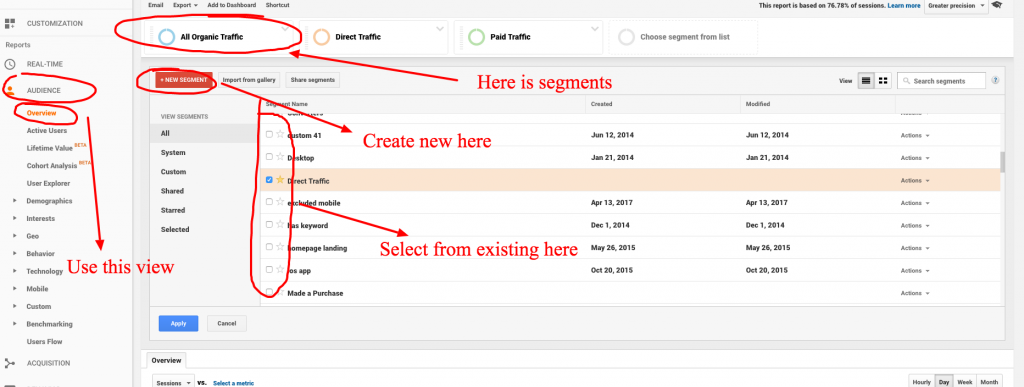The image size is (1024, 387).
Task: Open Actions menu for custom 41
Action: coord(915,135)
